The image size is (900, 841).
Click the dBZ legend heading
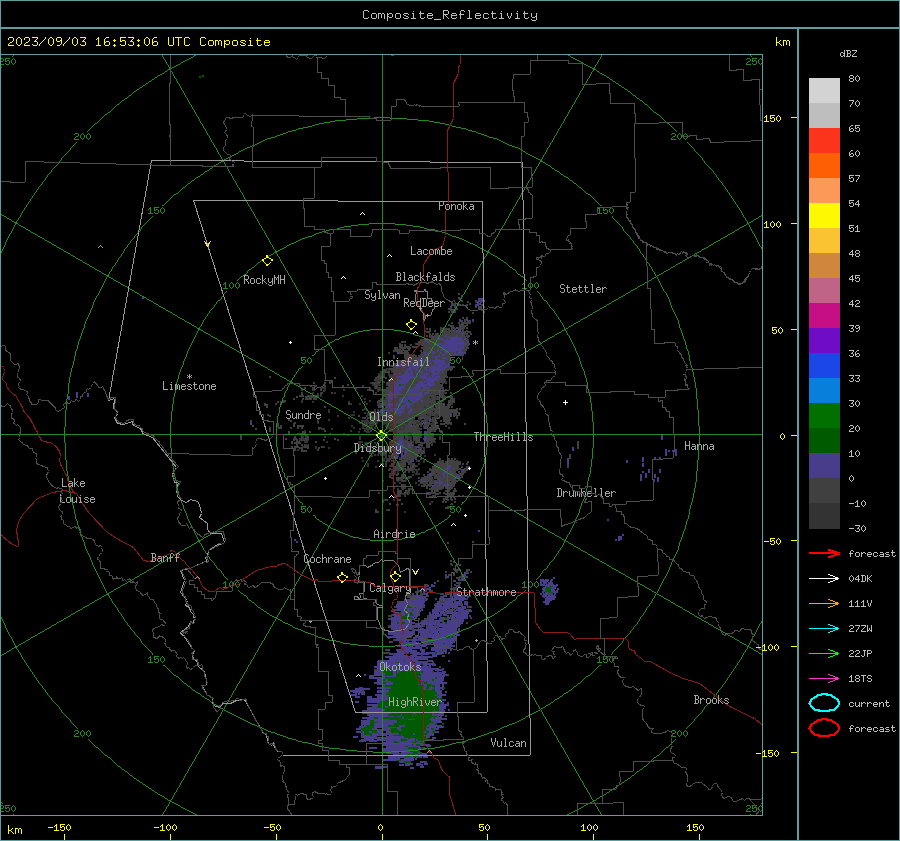click(848, 53)
